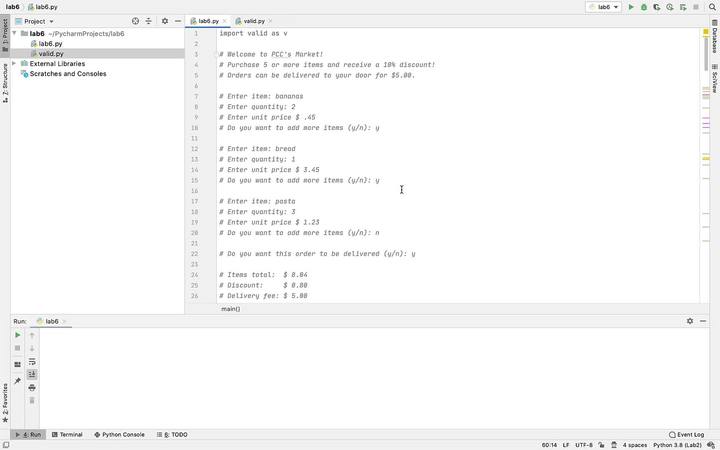
Task: Switch to the valid.py editor tab
Action: tap(253, 21)
